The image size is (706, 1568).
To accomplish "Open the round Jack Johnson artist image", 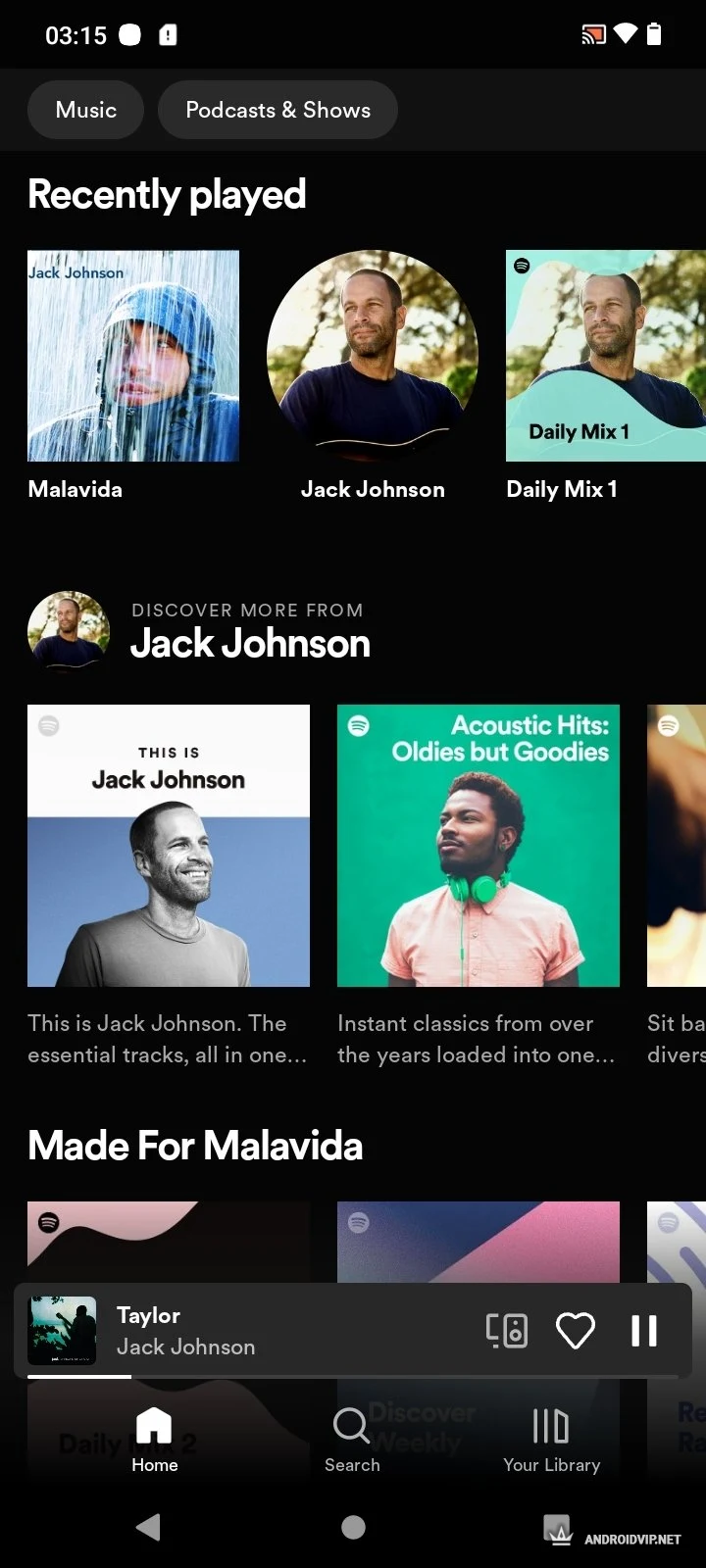I will click(x=373, y=356).
